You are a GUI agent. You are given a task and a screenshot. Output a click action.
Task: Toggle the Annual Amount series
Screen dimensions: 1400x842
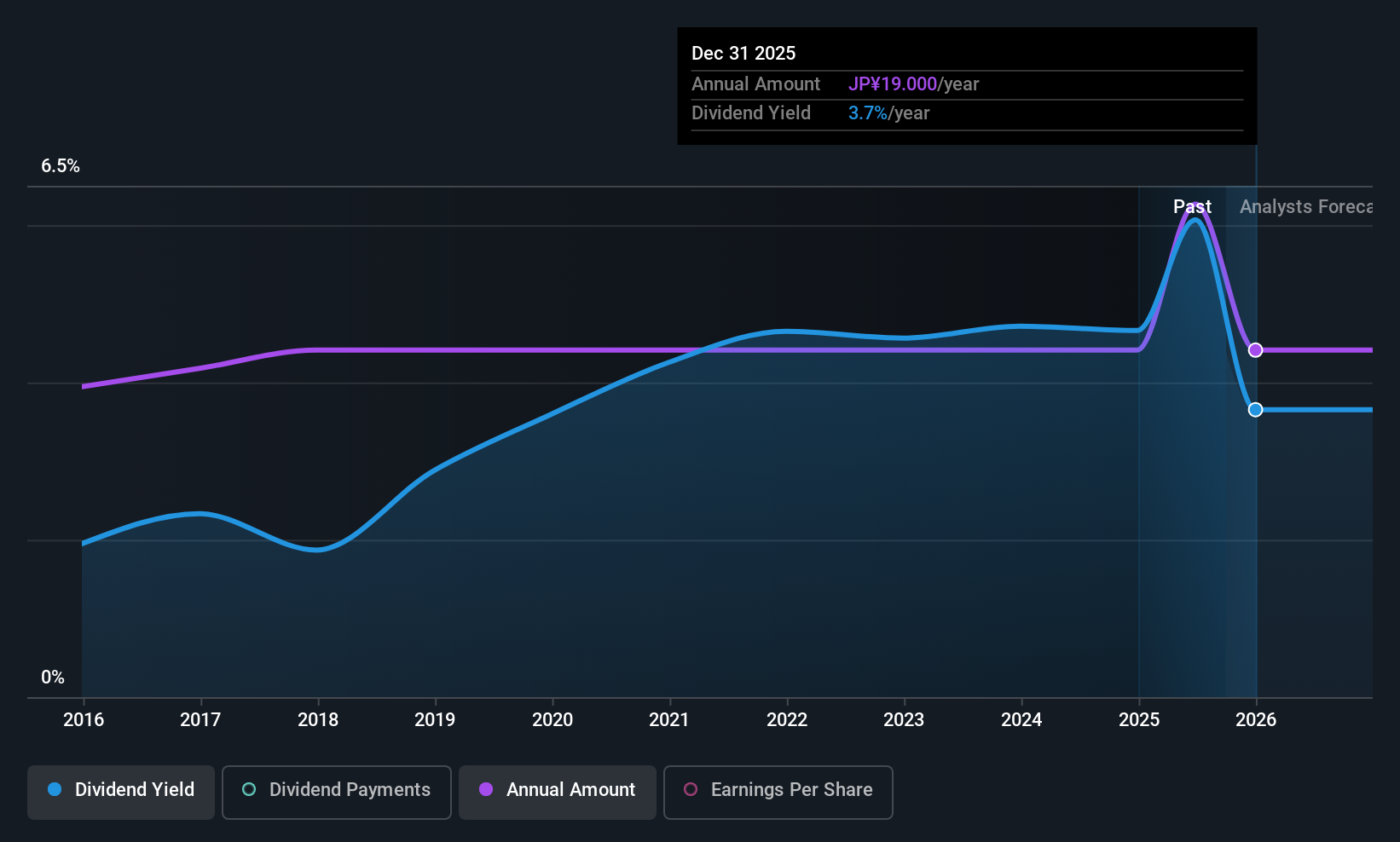pos(558,792)
